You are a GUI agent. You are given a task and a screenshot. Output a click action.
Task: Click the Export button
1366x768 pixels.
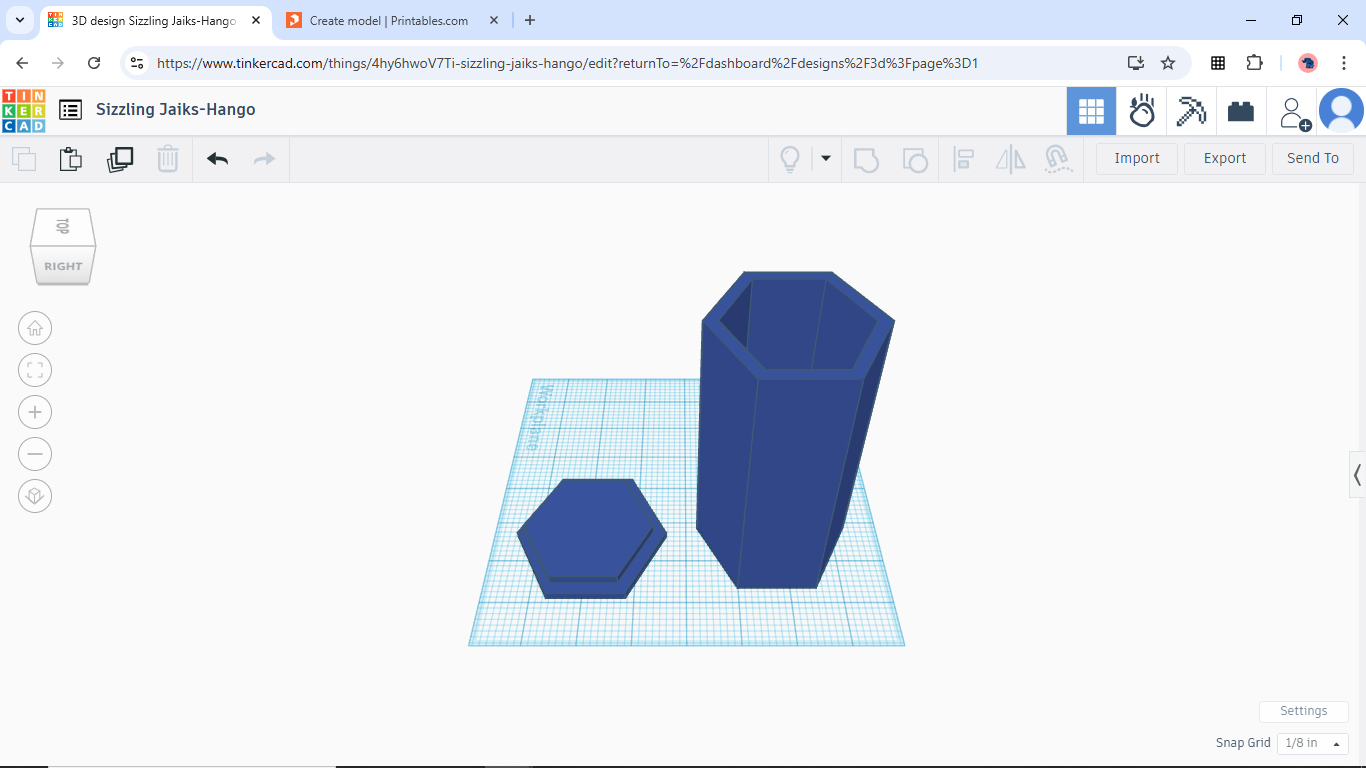pyautogui.click(x=1225, y=158)
